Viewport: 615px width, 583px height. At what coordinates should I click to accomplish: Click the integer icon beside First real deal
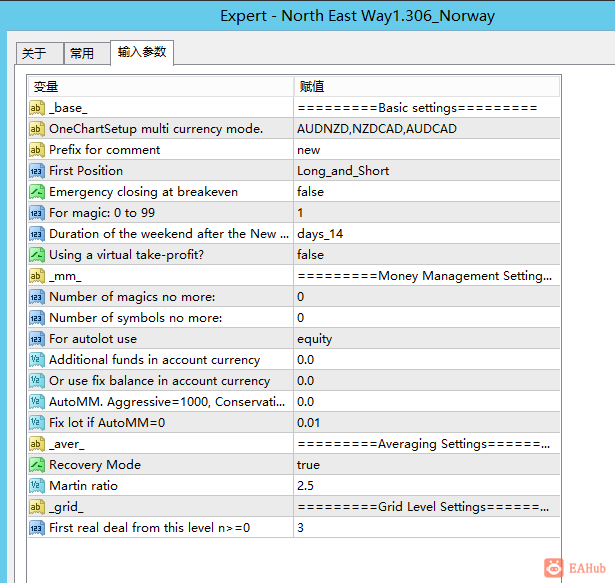pyautogui.click(x=37, y=528)
